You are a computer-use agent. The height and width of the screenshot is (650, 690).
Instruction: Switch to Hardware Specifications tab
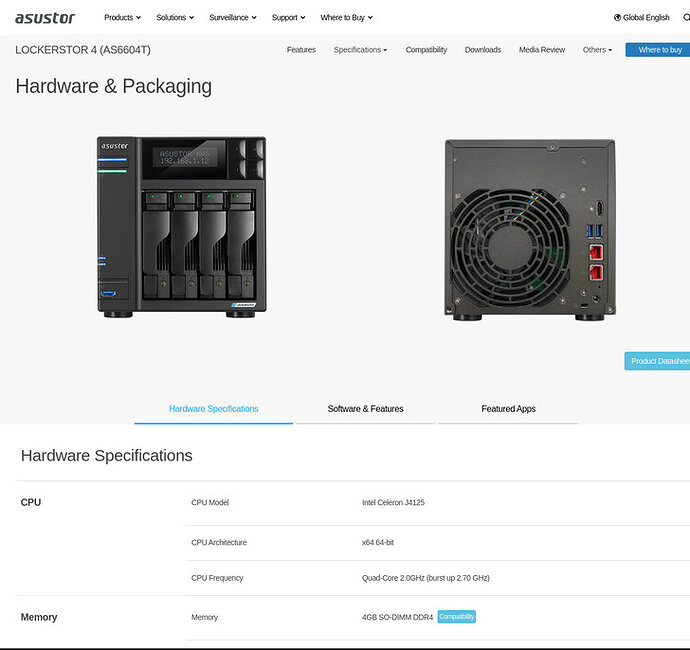pyautogui.click(x=213, y=409)
